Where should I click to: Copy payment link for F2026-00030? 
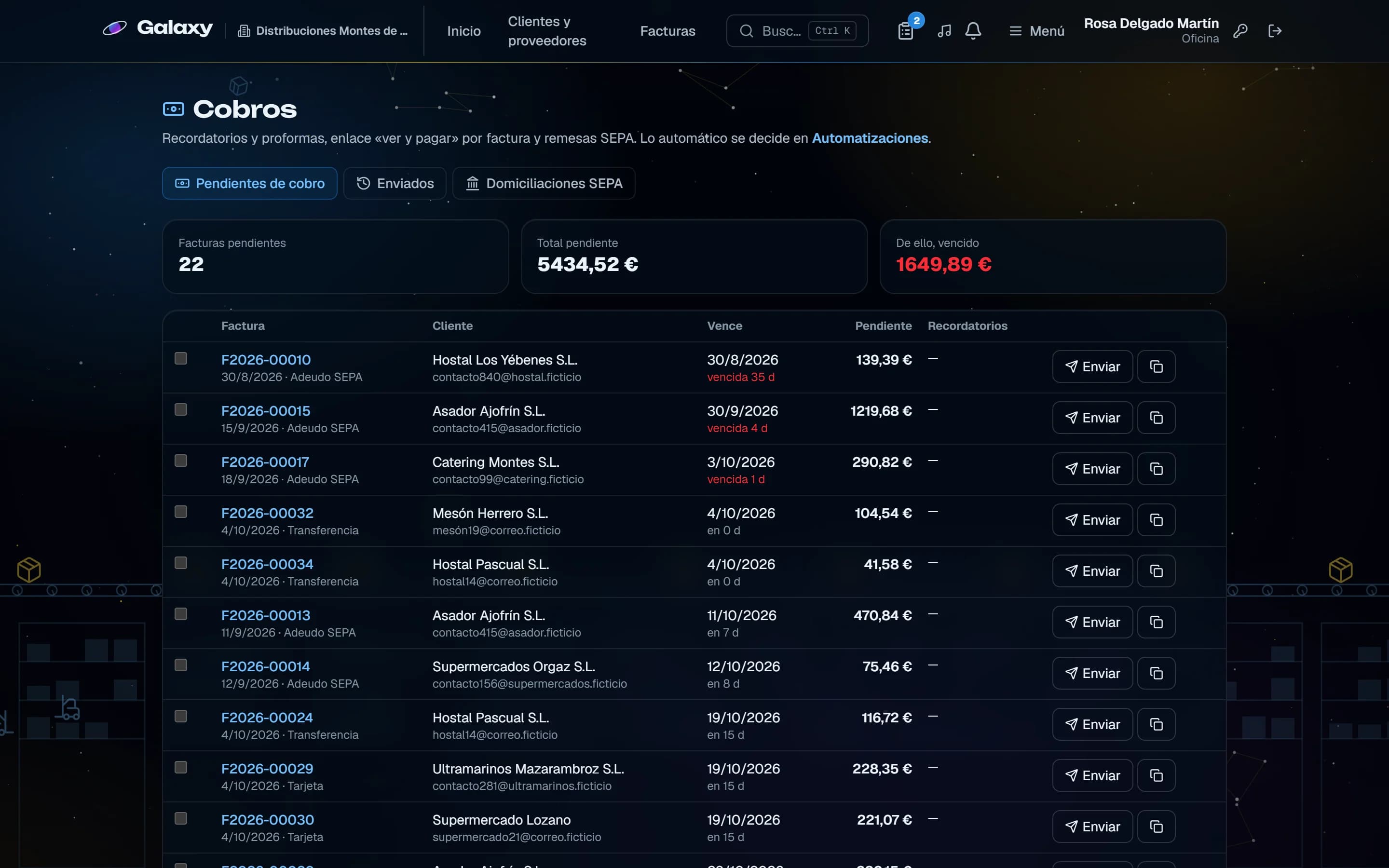point(1157,826)
